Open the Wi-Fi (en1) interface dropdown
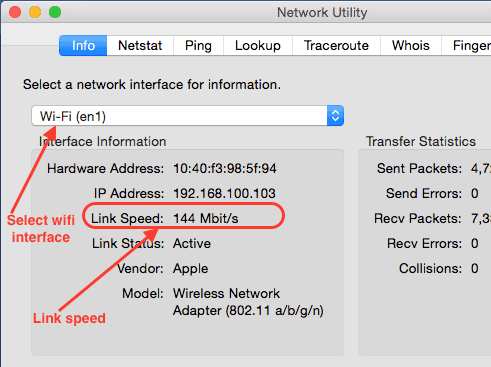 [187, 116]
